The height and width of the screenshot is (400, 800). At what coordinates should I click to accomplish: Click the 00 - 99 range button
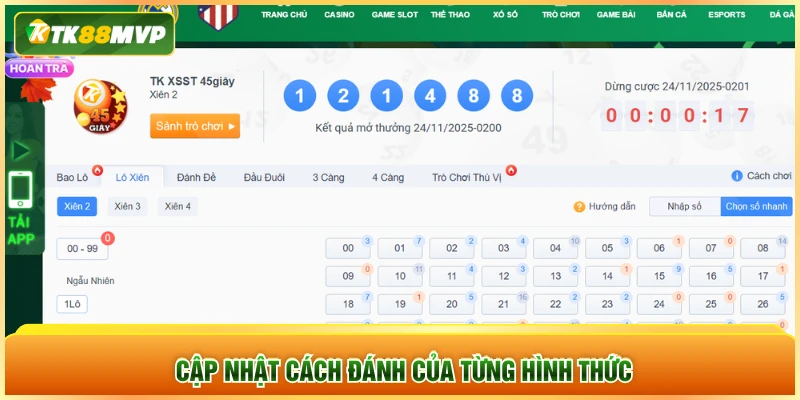83,248
